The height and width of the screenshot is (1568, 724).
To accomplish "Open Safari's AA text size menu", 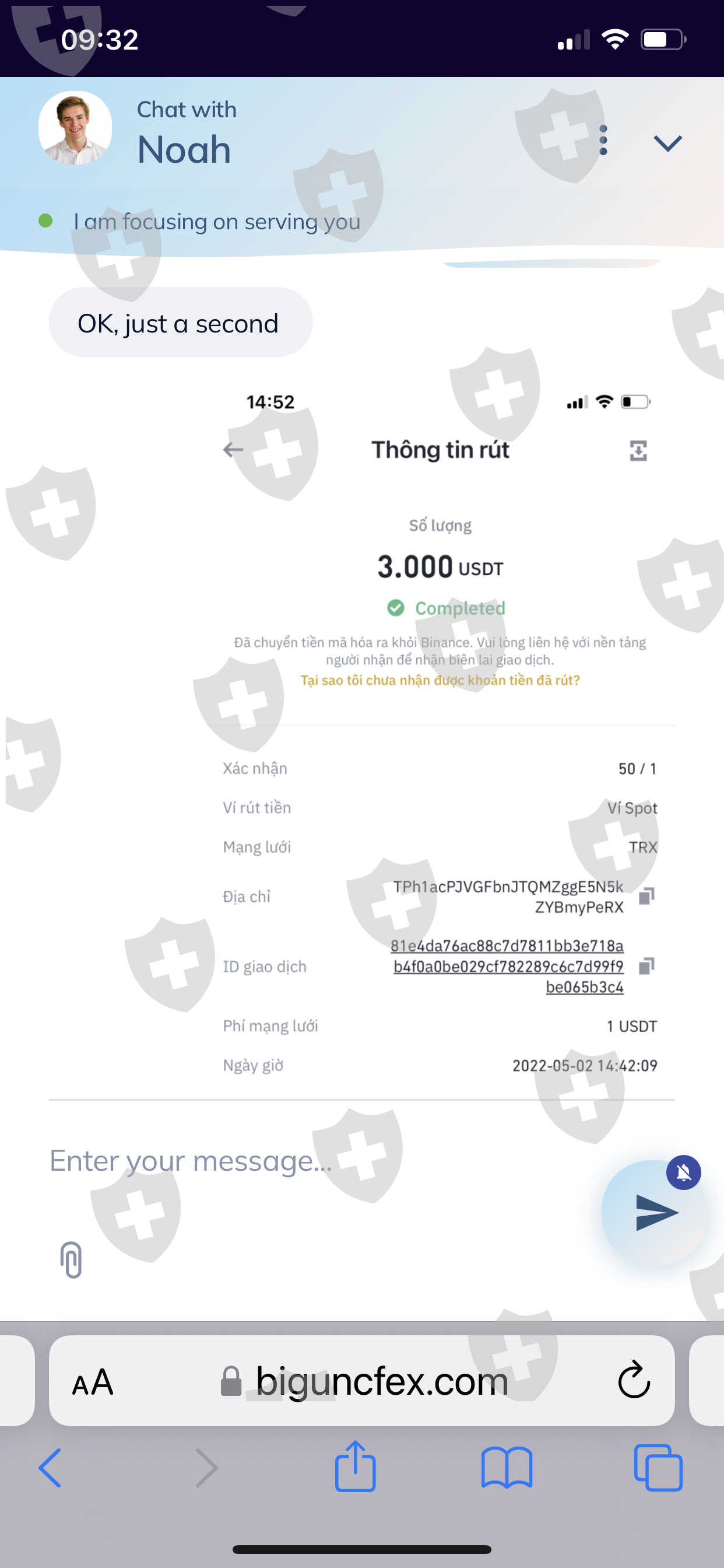I will (x=93, y=1382).
